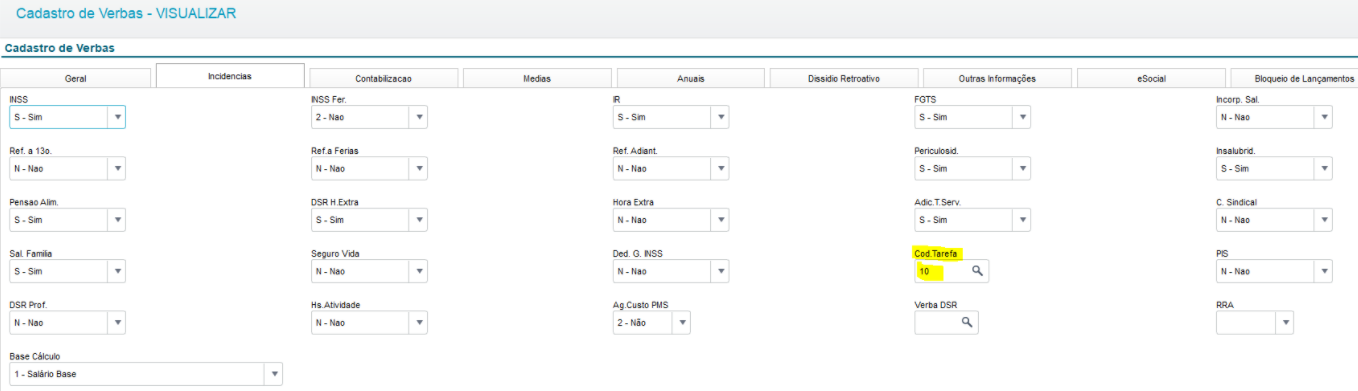This screenshot has height=391, width=1358.
Task: Open the Sal. Familia dropdown
Action: click(x=118, y=271)
